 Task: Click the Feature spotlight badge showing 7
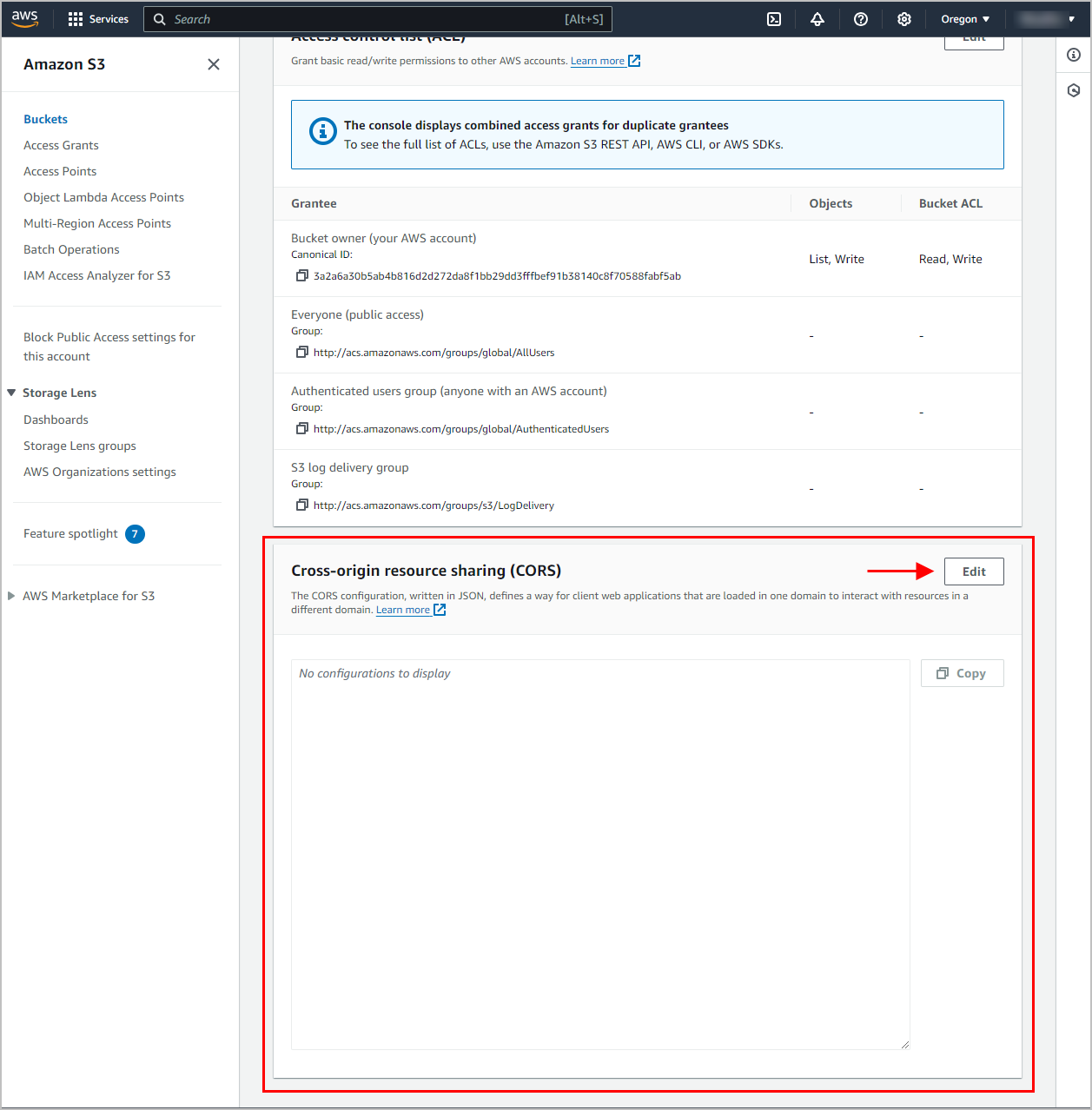135,534
